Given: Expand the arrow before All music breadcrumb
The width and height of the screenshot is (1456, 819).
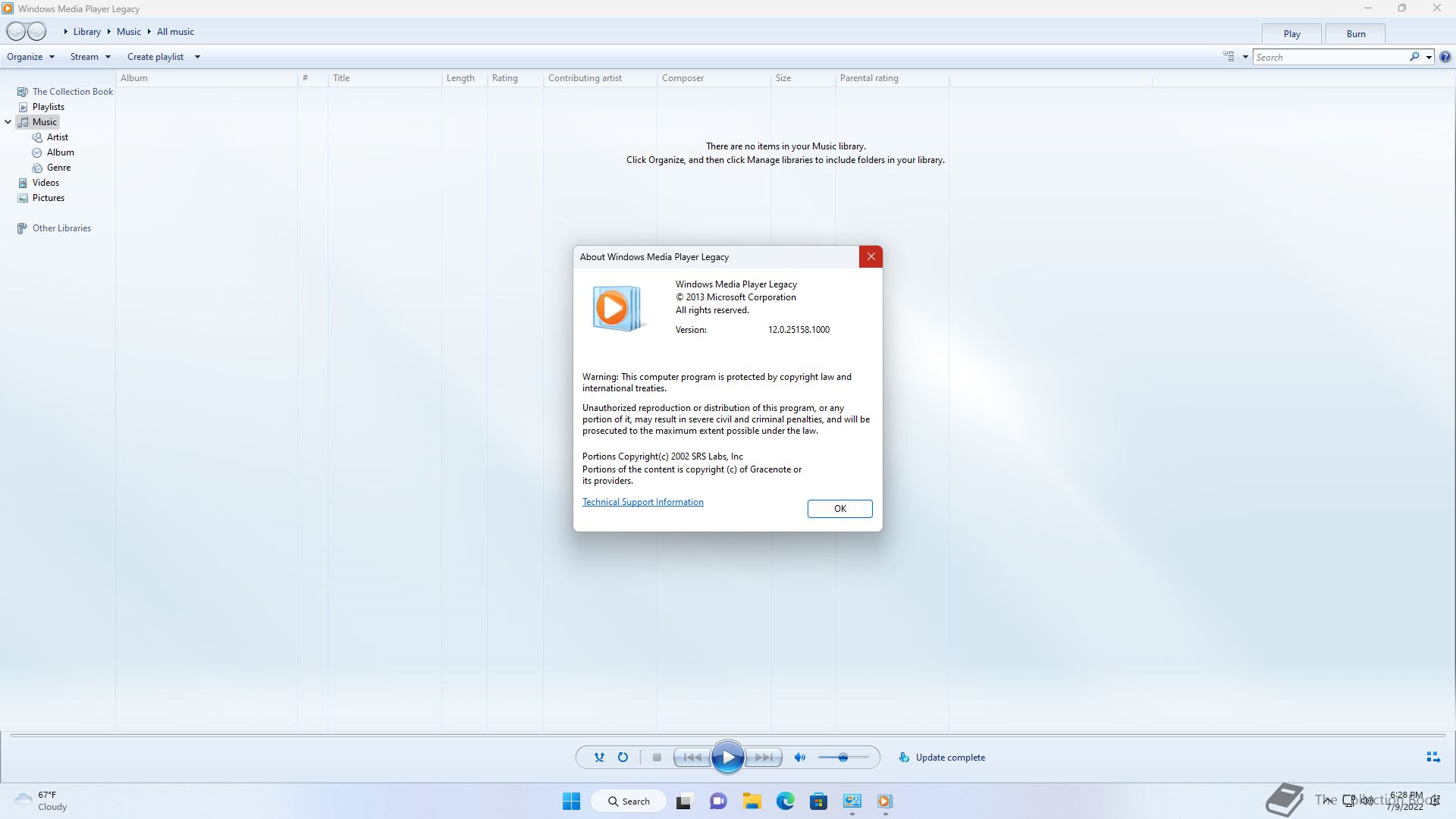Looking at the screenshot, I should click(149, 32).
